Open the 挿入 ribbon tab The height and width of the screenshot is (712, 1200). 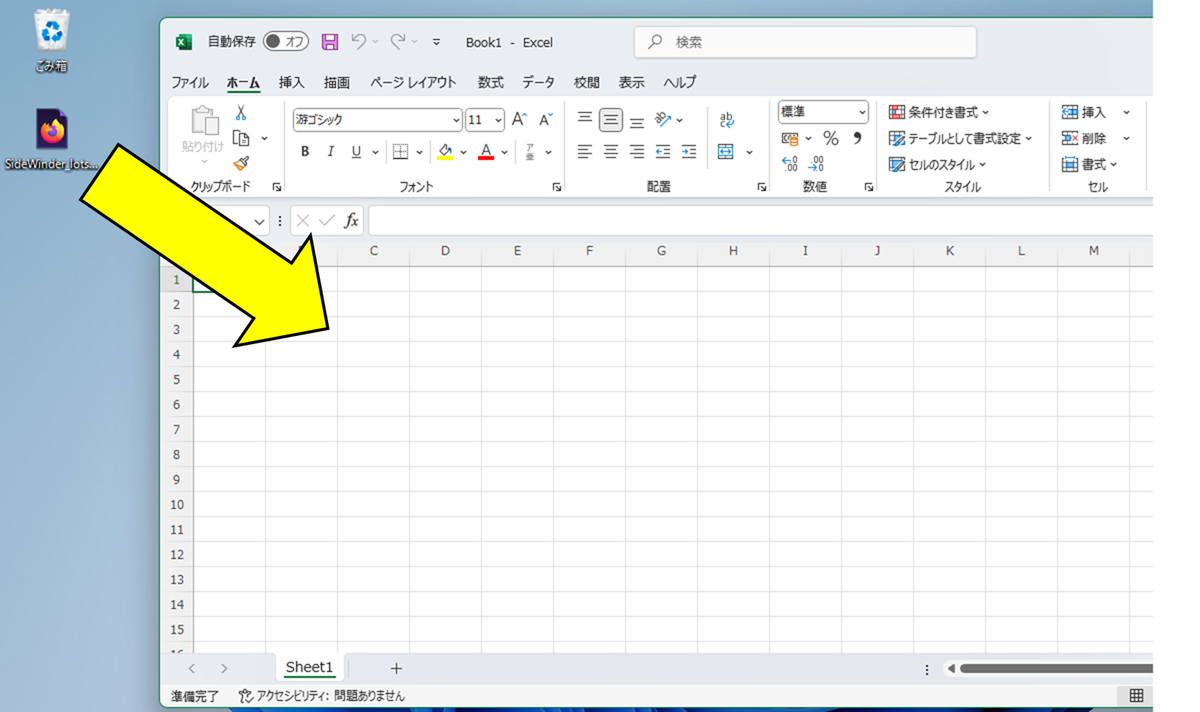[x=291, y=83]
